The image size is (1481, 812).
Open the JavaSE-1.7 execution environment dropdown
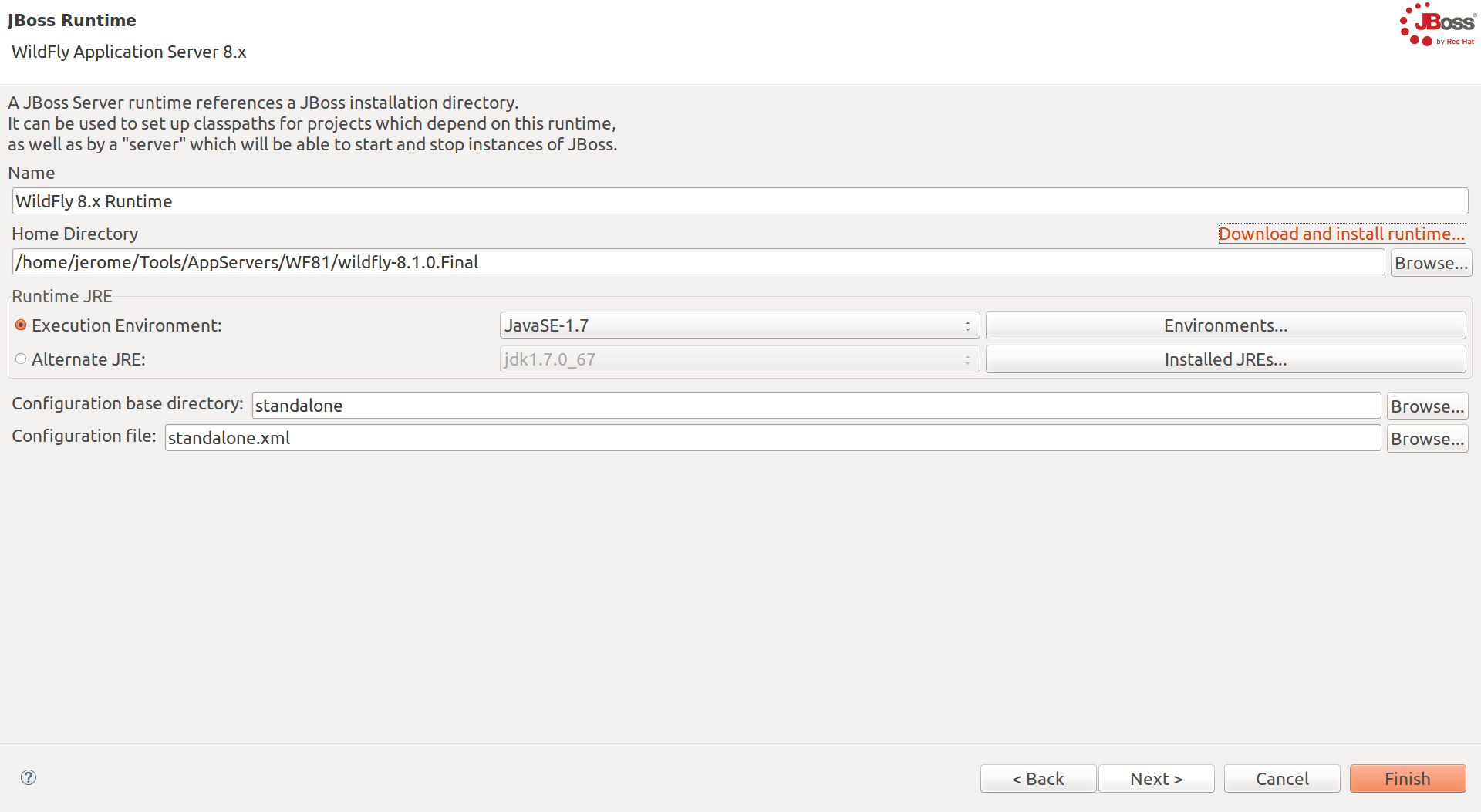[x=740, y=325]
